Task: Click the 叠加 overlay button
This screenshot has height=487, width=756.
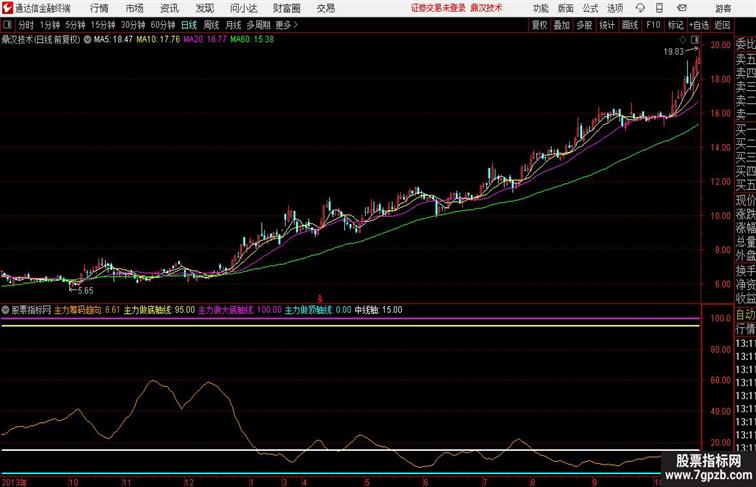Action: click(562, 25)
